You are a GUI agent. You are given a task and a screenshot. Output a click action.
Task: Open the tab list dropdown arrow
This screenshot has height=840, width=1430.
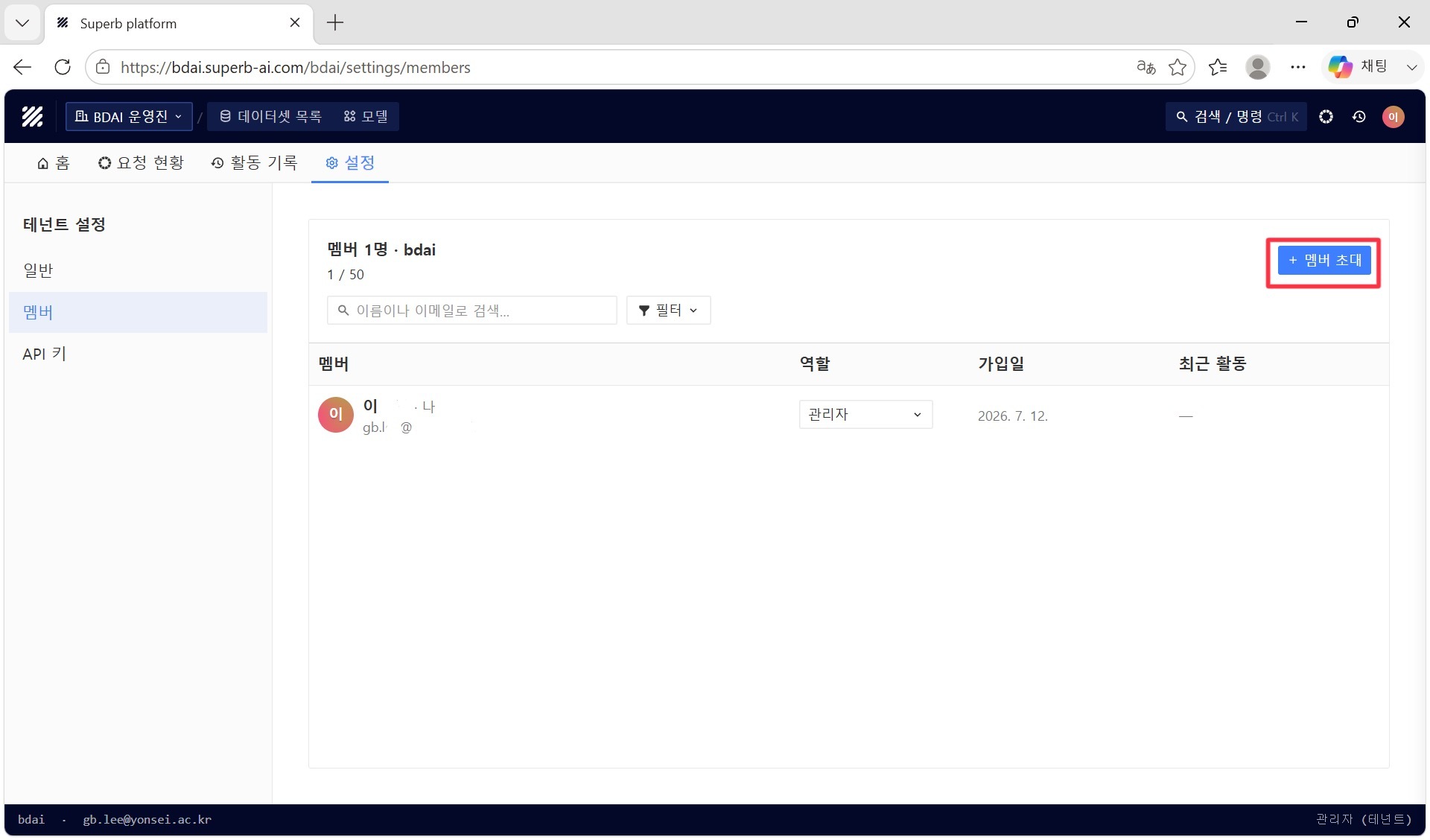point(22,23)
